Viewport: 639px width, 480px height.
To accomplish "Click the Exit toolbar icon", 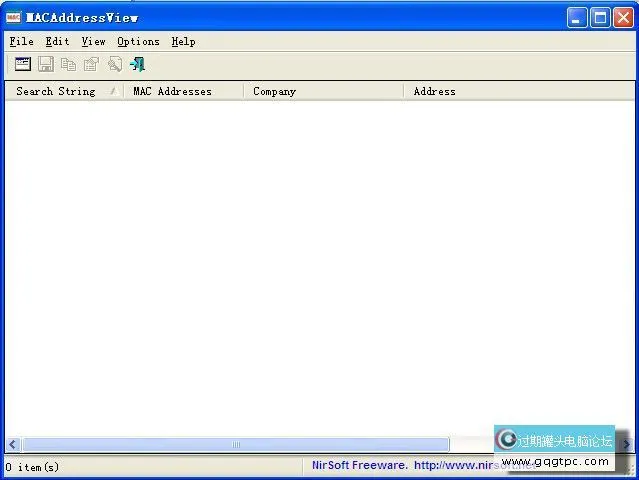I will (137, 64).
